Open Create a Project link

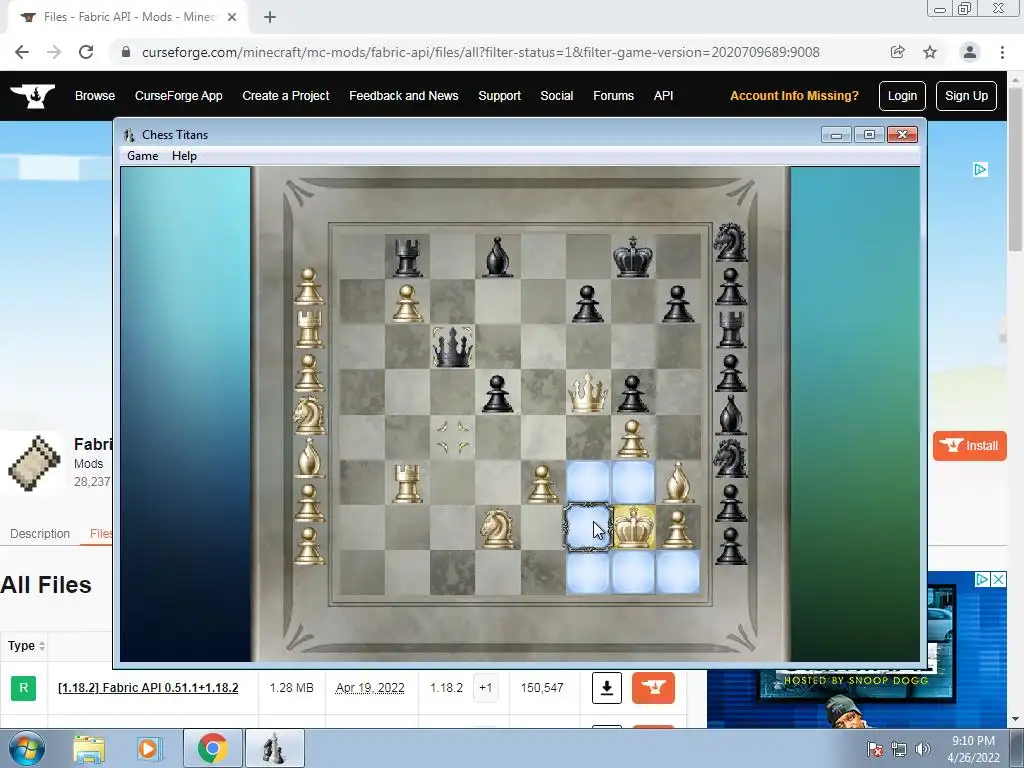coord(285,95)
